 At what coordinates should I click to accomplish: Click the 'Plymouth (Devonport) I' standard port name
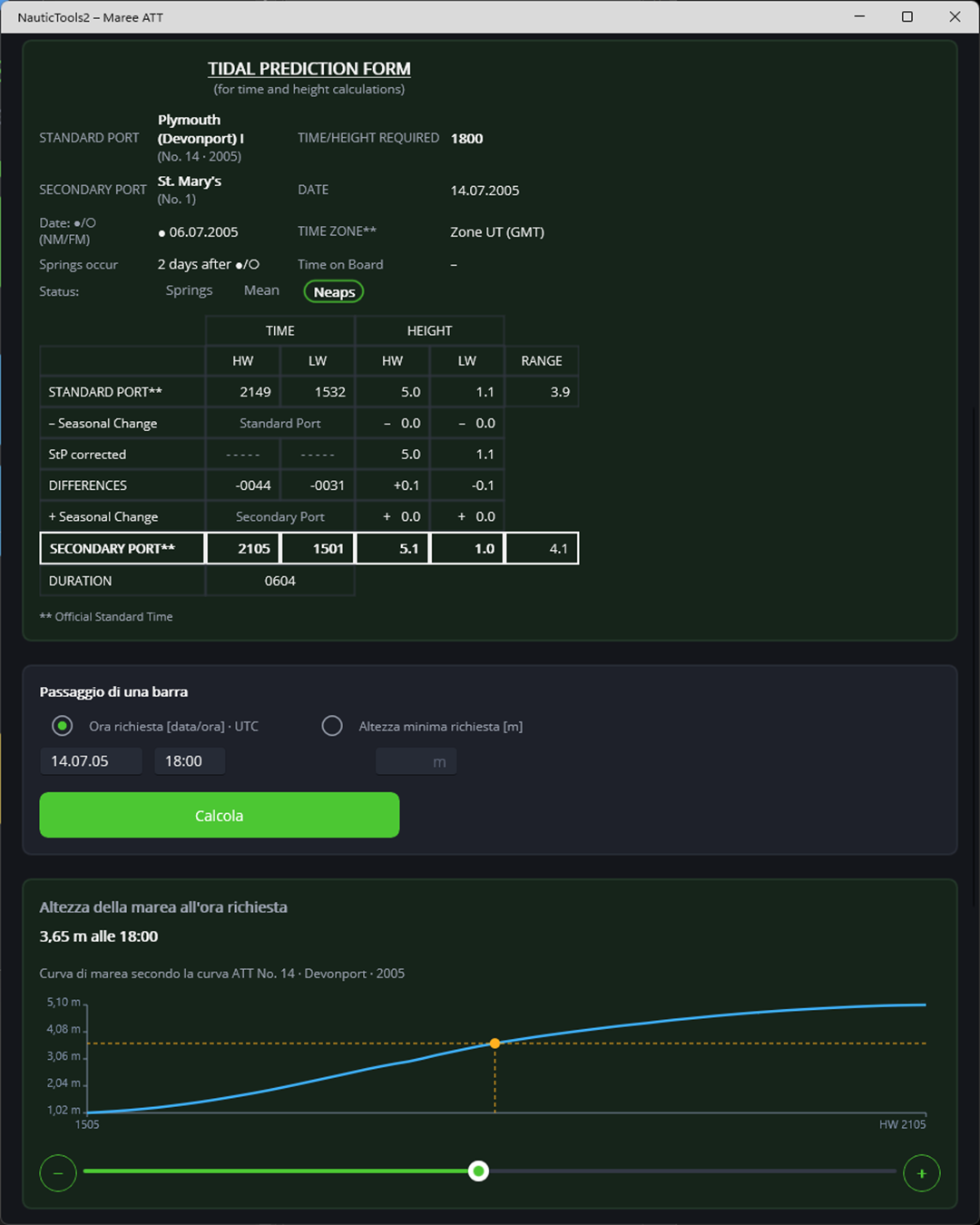[201, 129]
